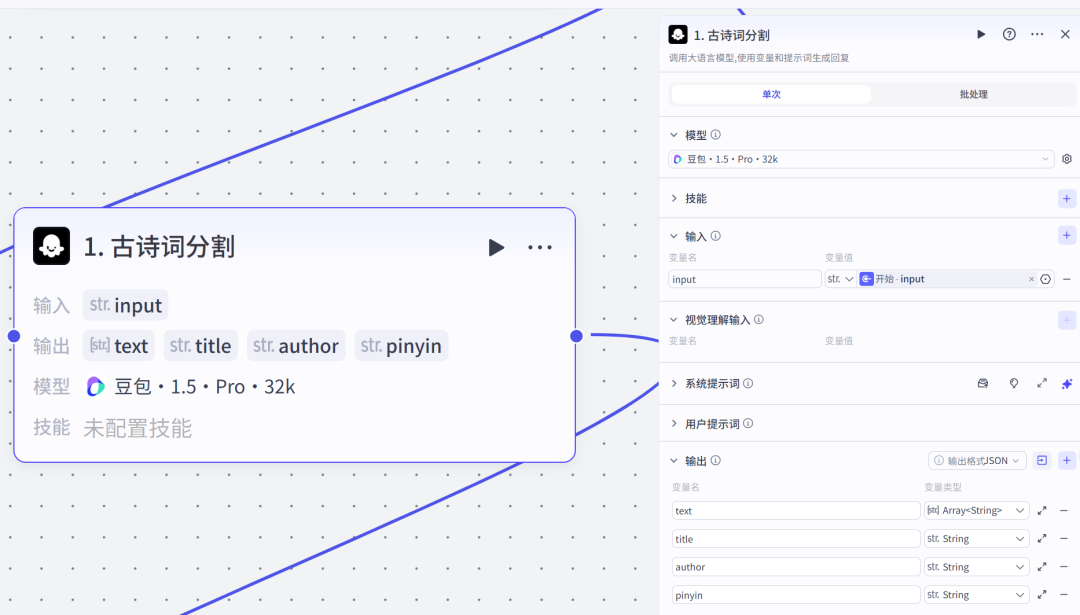Expand description for the title output row
1080x615 pixels.
point(1041,539)
